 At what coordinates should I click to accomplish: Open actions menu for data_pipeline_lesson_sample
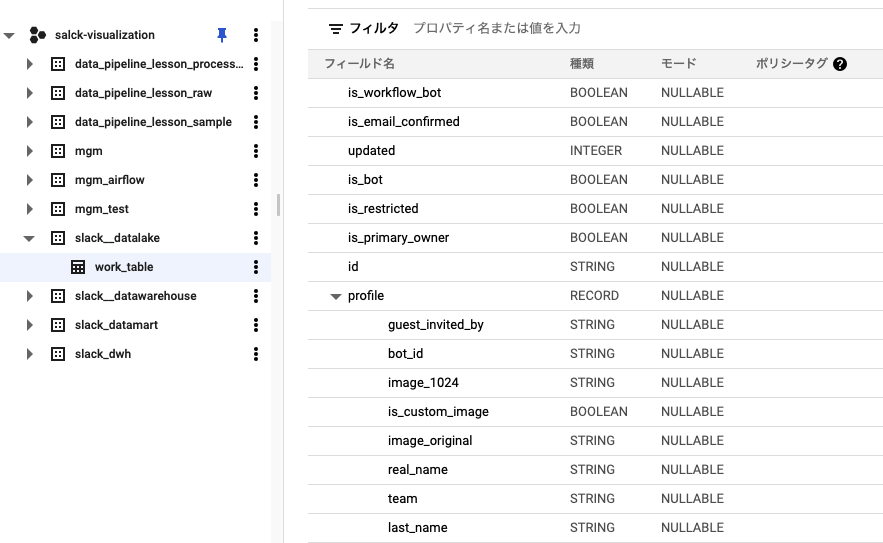[256, 122]
